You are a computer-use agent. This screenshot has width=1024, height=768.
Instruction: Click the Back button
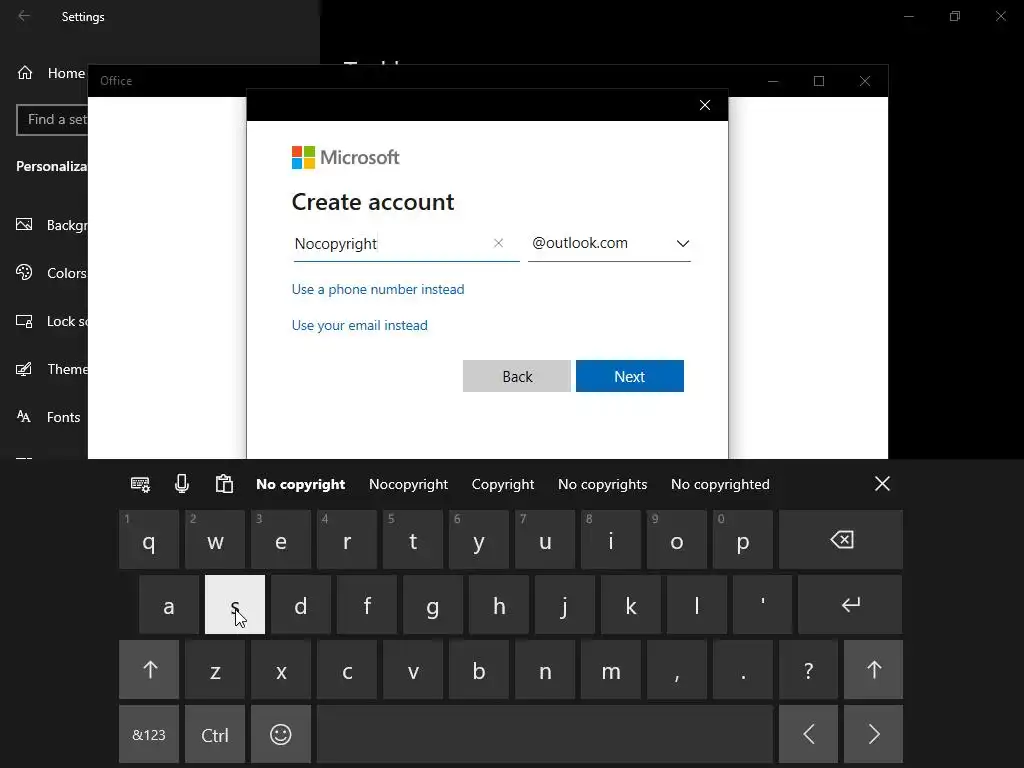(517, 376)
